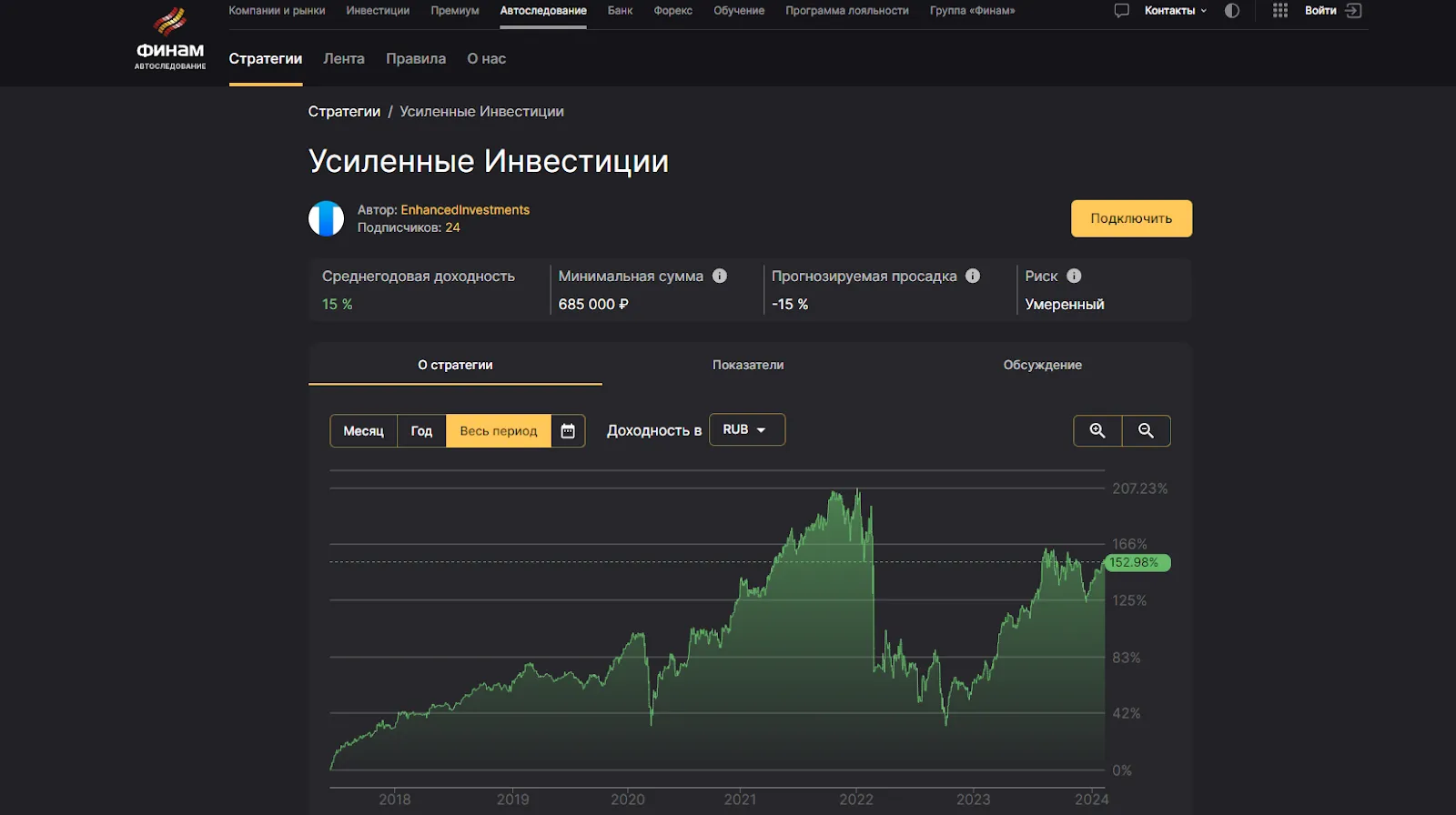Open Премиум in top menu
Viewport: 1456px width, 815px height.
coord(455,11)
